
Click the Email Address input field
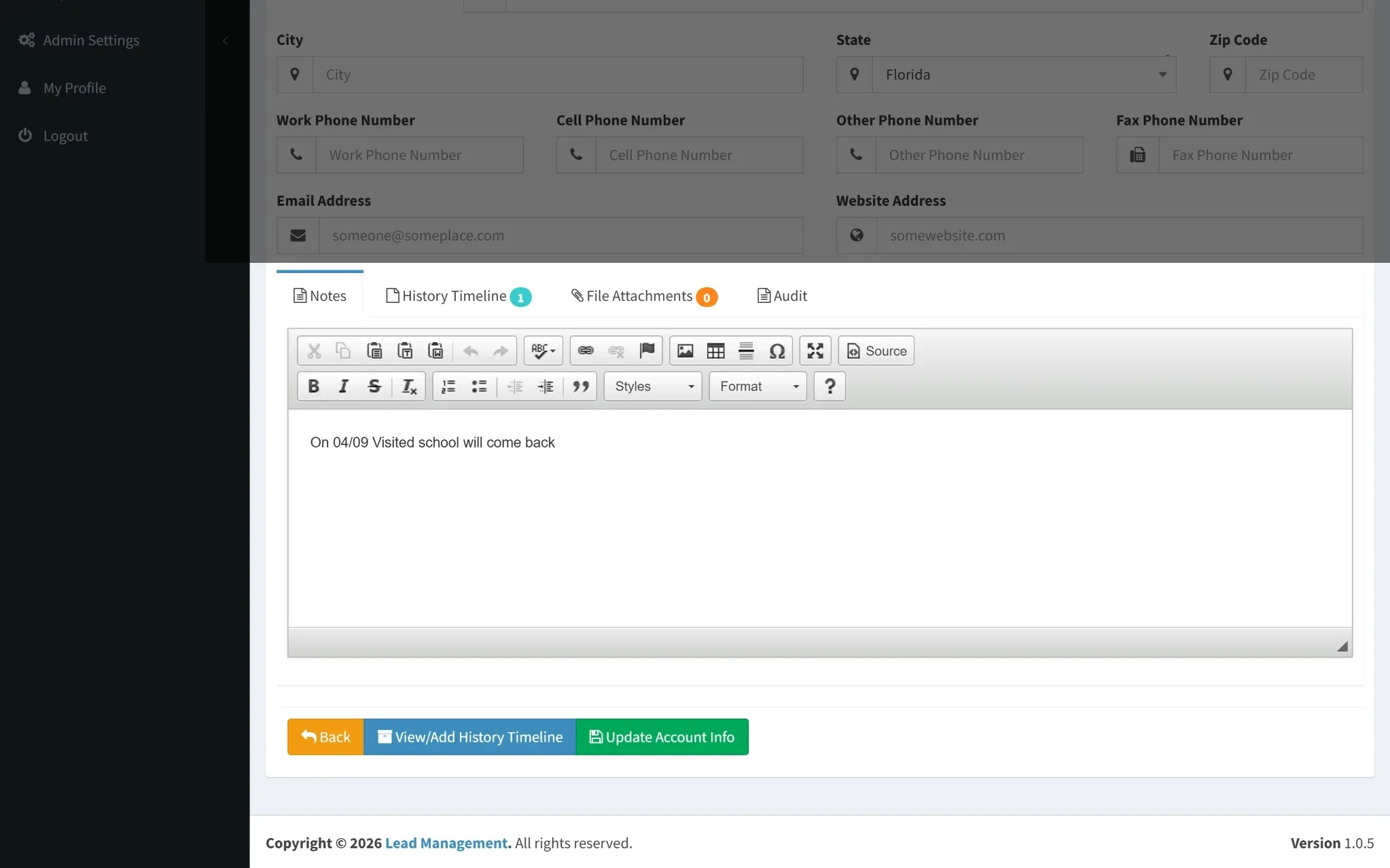[560, 236]
